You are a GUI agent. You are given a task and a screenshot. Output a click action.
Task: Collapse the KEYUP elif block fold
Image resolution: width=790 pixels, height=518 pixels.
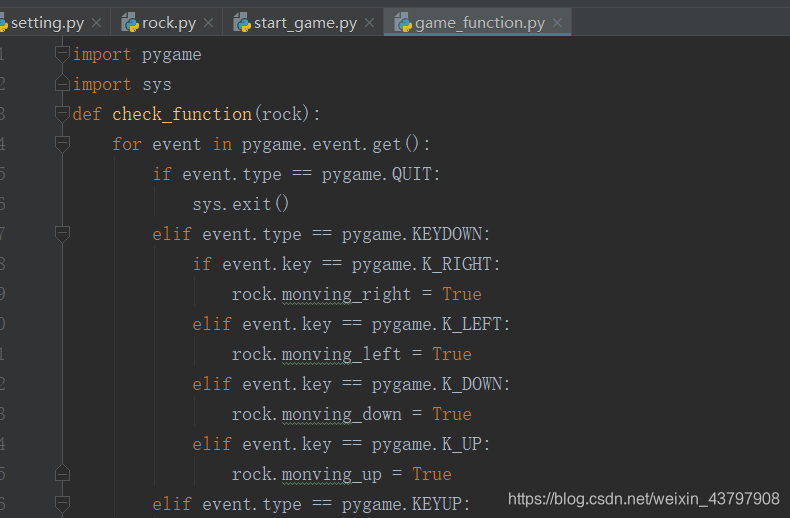(x=62, y=503)
